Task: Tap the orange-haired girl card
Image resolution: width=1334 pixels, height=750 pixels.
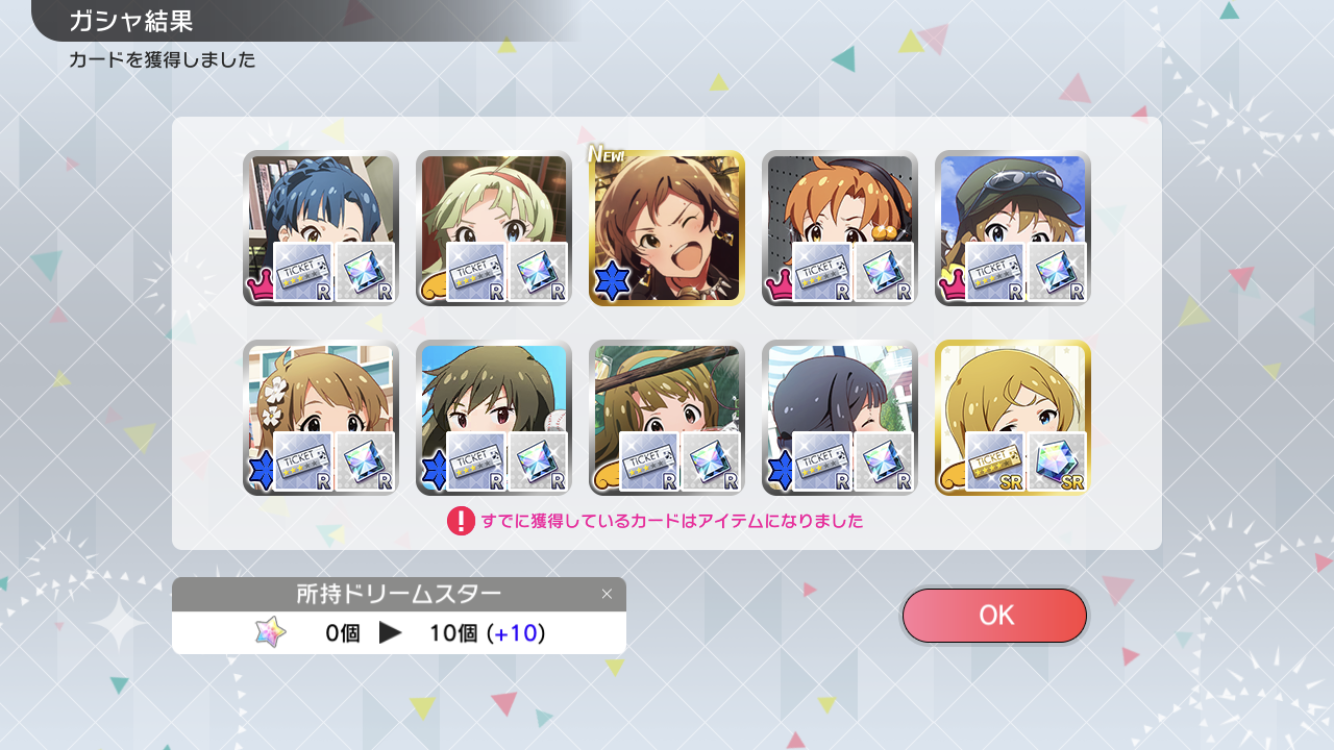Action: click(840, 228)
